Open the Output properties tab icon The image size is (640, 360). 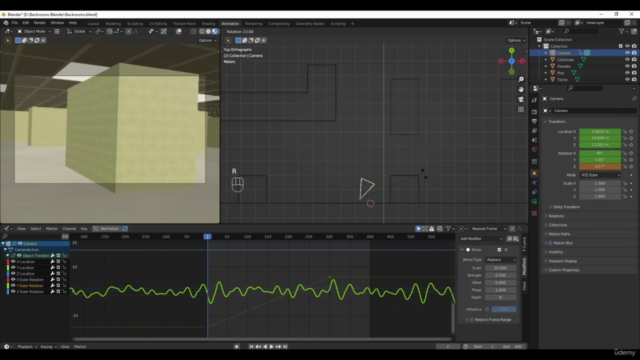(x=534, y=121)
